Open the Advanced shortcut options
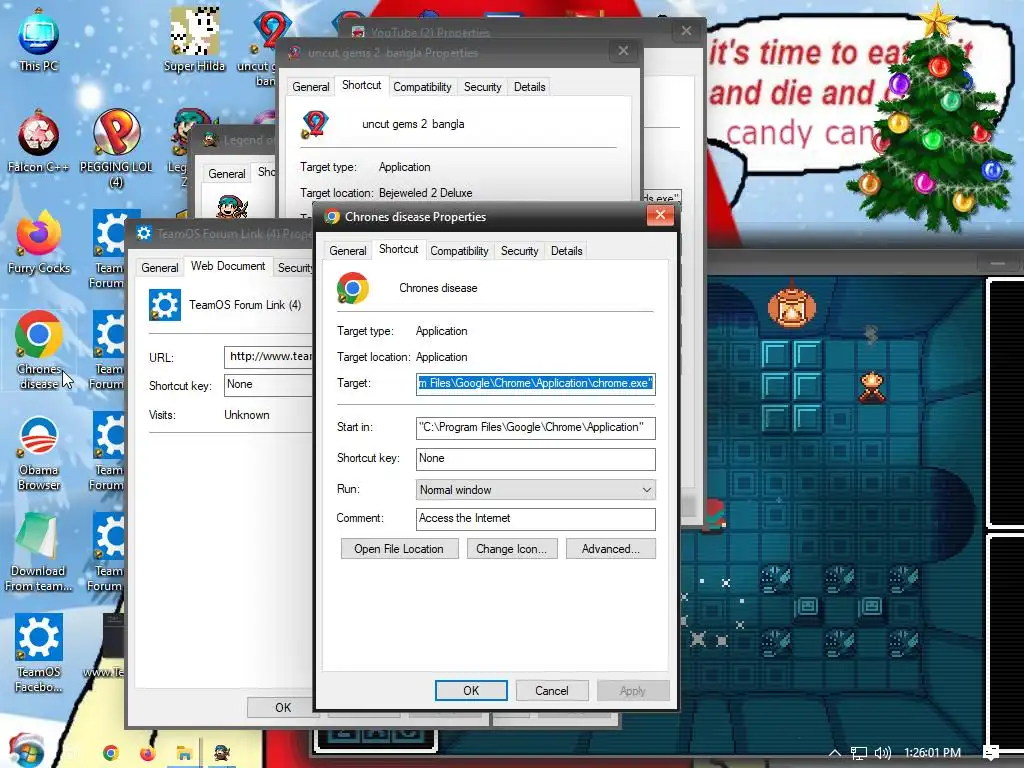 click(x=611, y=549)
